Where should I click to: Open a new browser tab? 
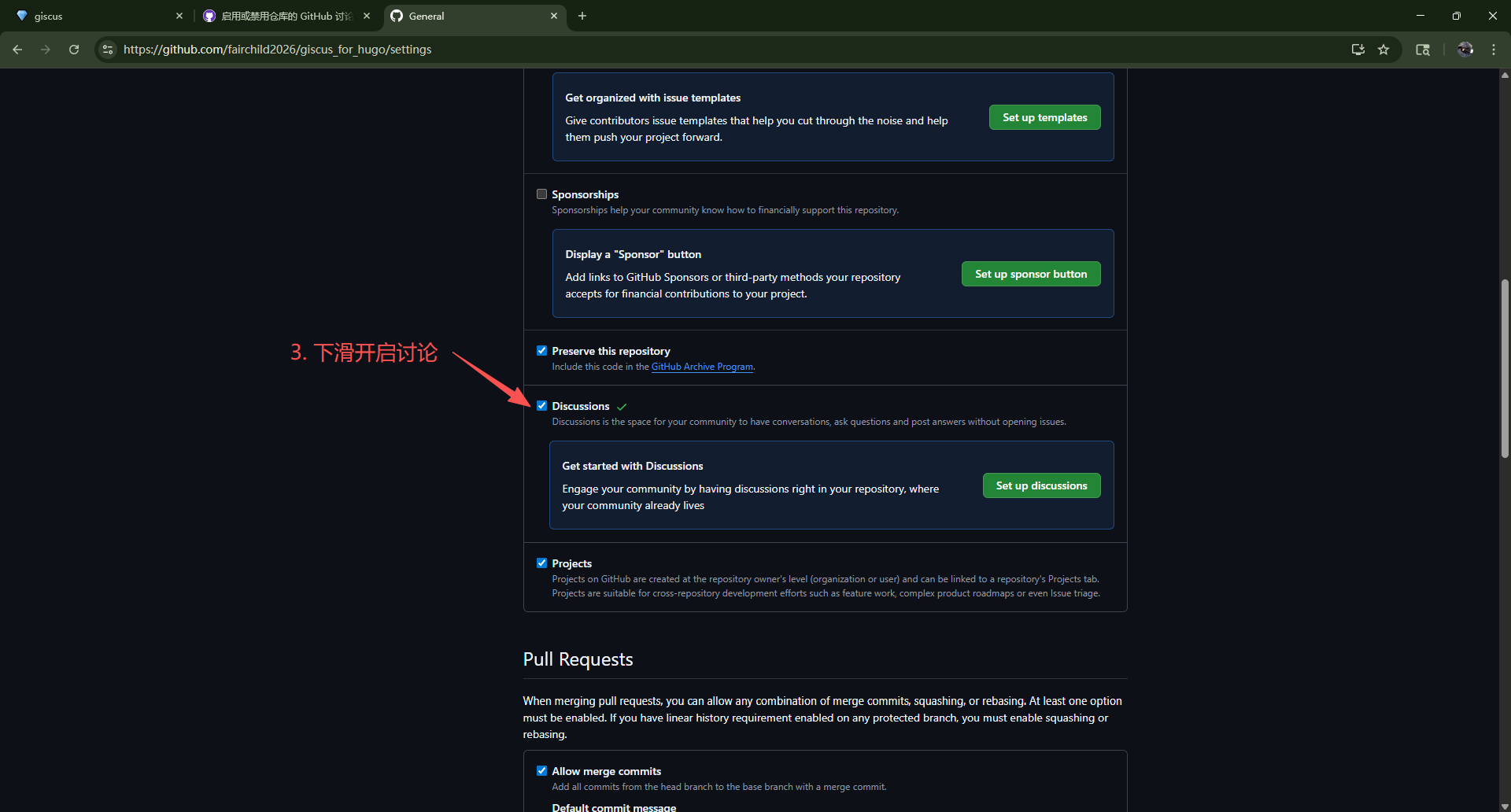582,16
